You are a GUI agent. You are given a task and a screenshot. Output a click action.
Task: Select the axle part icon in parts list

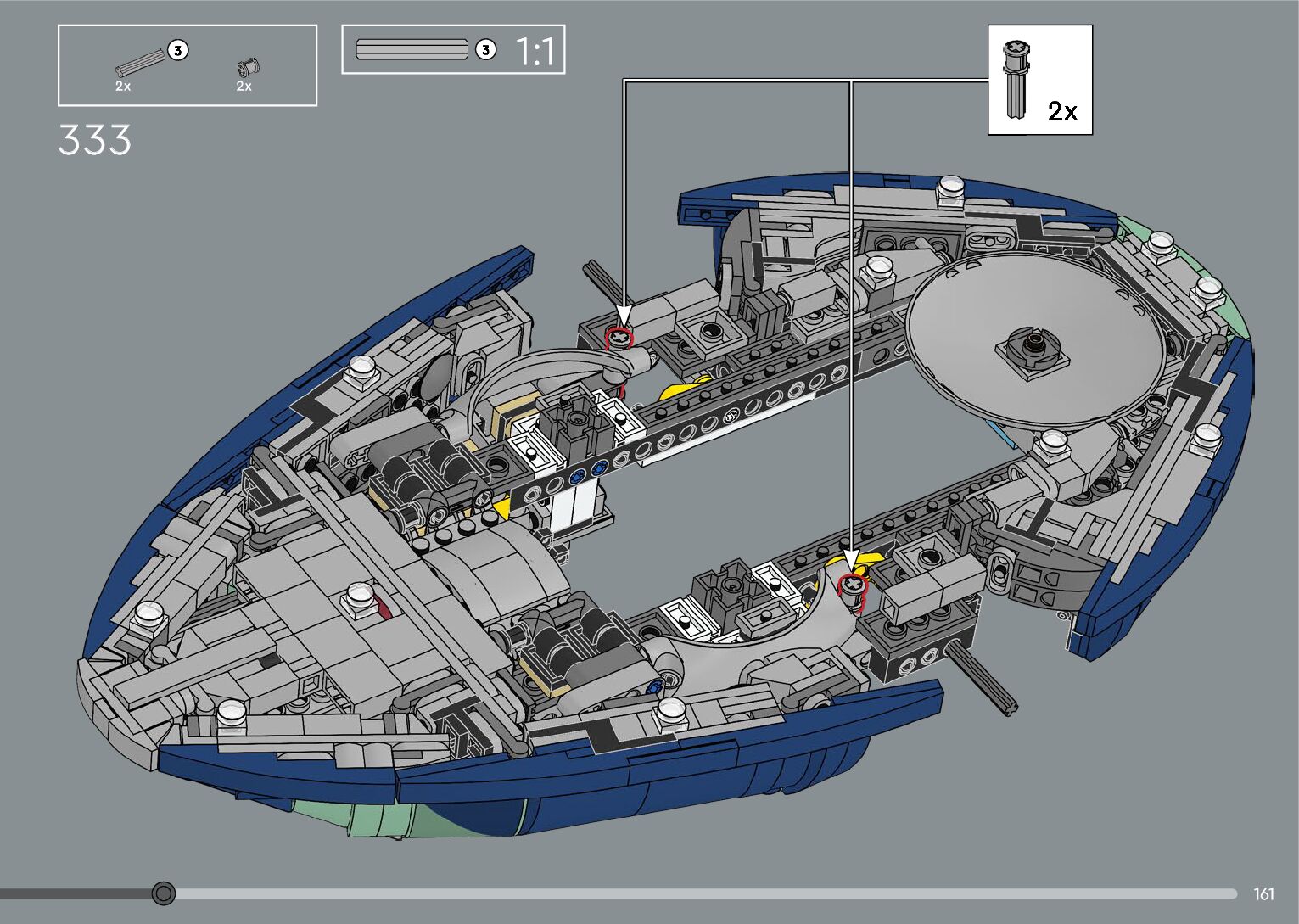tap(141, 61)
